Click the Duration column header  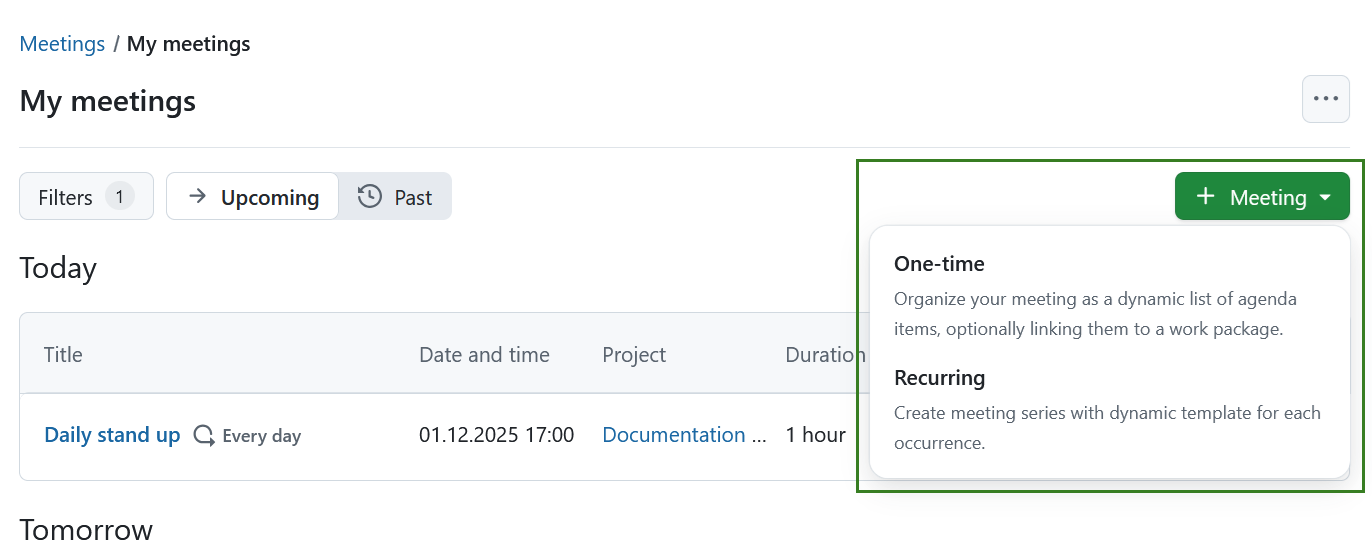824,355
